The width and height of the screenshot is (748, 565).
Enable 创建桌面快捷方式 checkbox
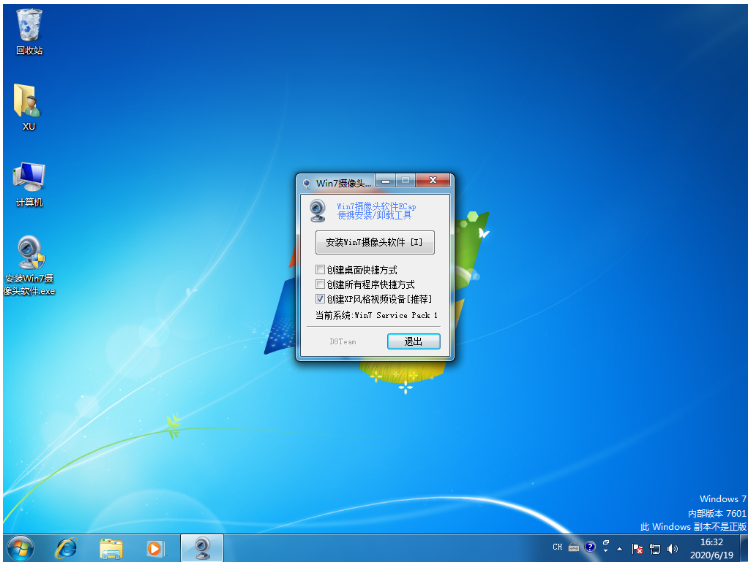[x=320, y=270]
